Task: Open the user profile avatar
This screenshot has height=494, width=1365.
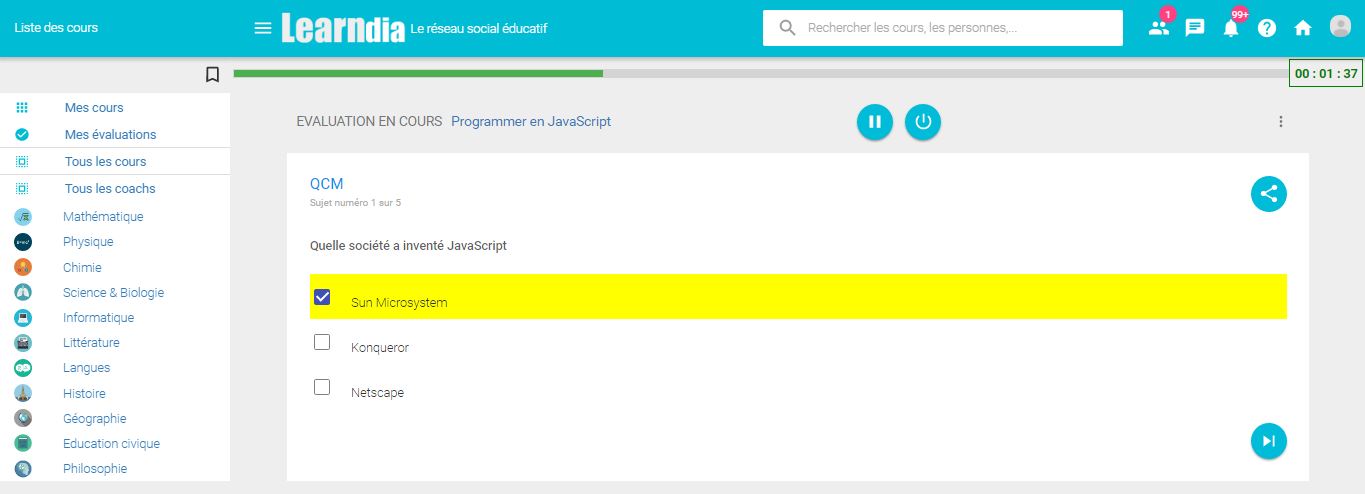Action: 1340,27
